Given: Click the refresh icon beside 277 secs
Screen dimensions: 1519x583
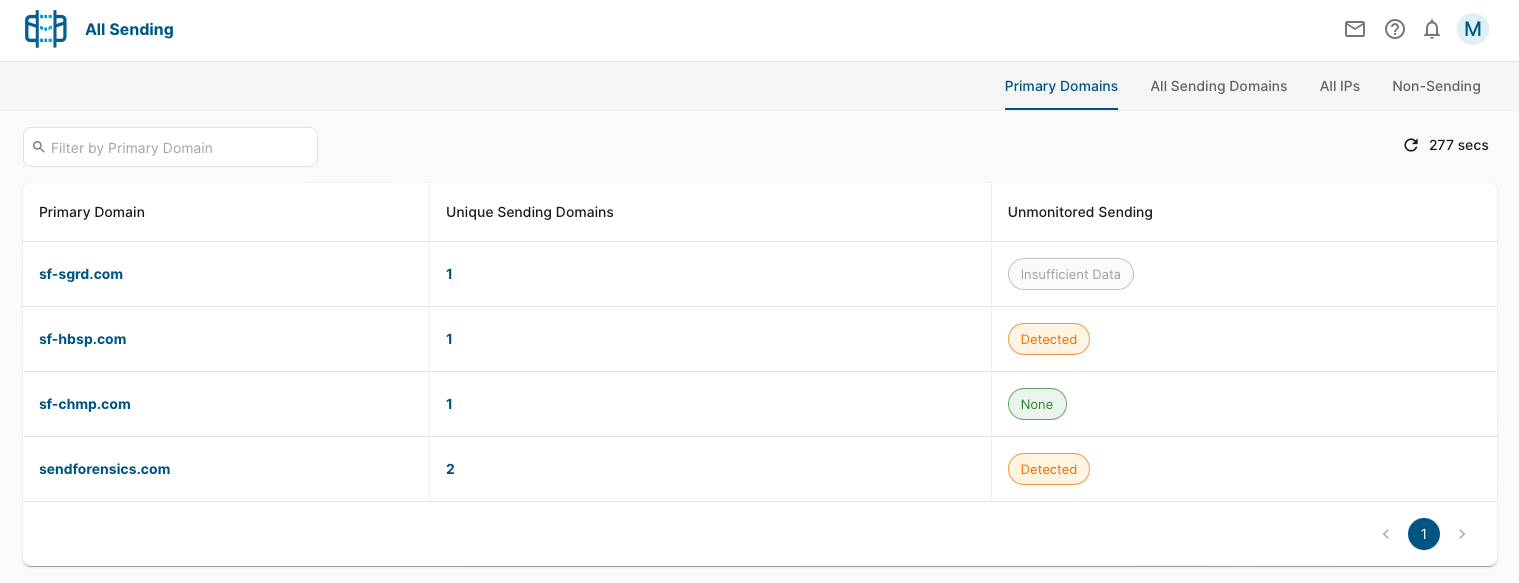Looking at the screenshot, I should [x=1411, y=145].
